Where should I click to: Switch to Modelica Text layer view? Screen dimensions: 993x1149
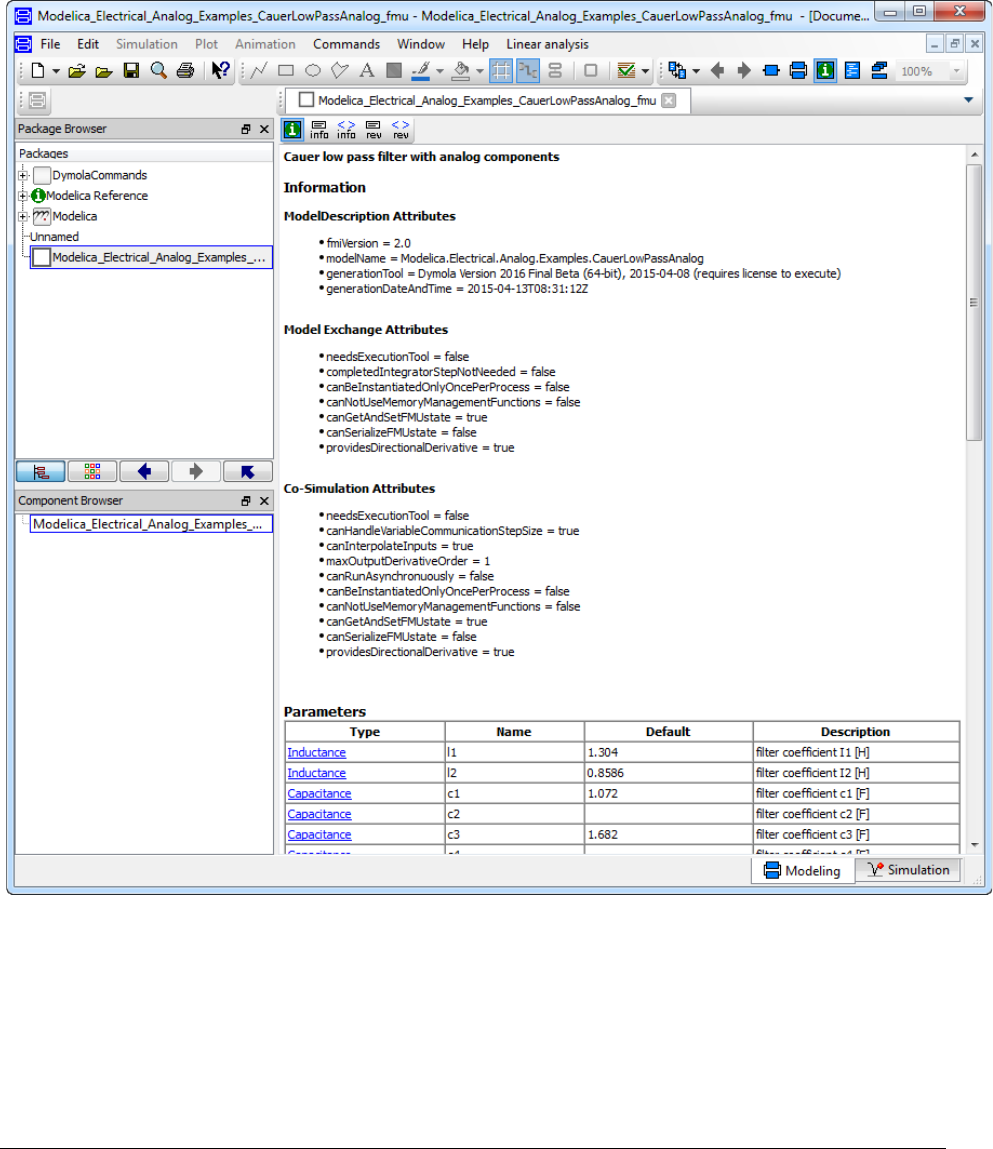tap(852, 71)
